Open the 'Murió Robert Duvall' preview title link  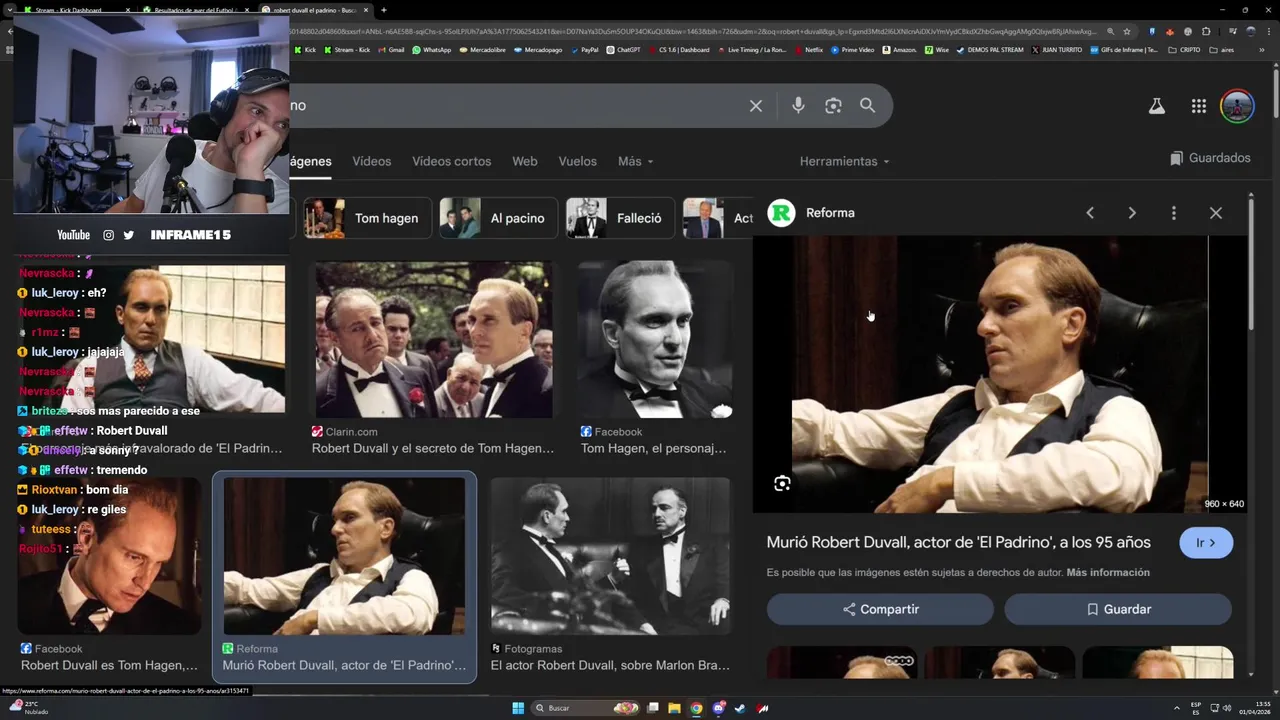point(958,543)
